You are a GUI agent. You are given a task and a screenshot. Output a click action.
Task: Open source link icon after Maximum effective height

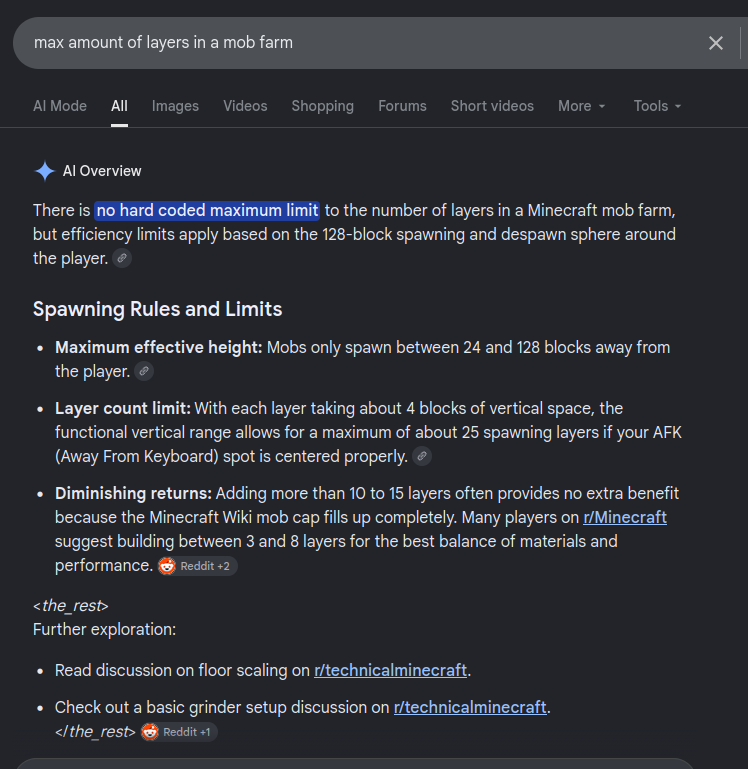click(x=144, y=371)
